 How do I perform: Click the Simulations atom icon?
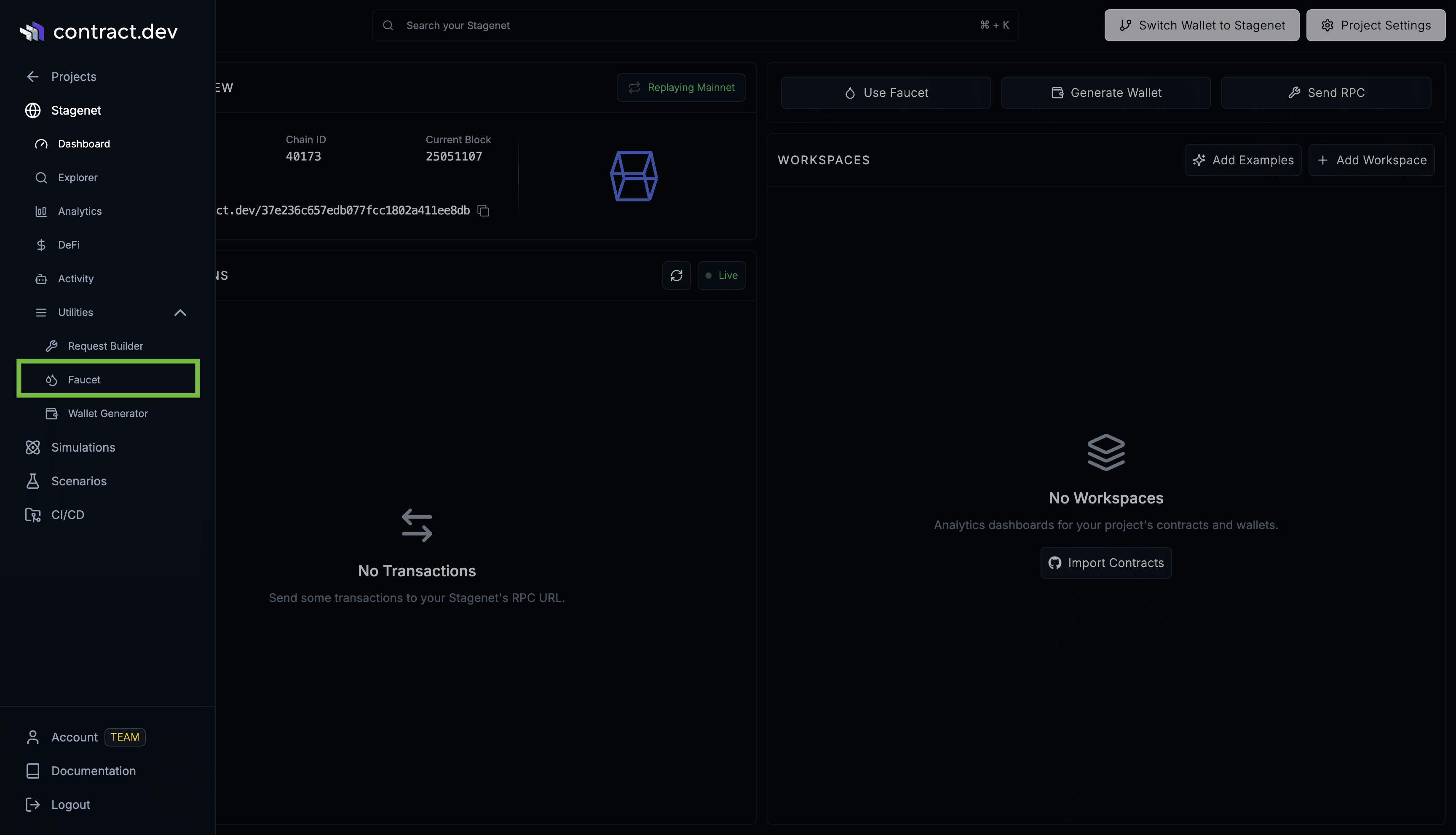point(33,447)
